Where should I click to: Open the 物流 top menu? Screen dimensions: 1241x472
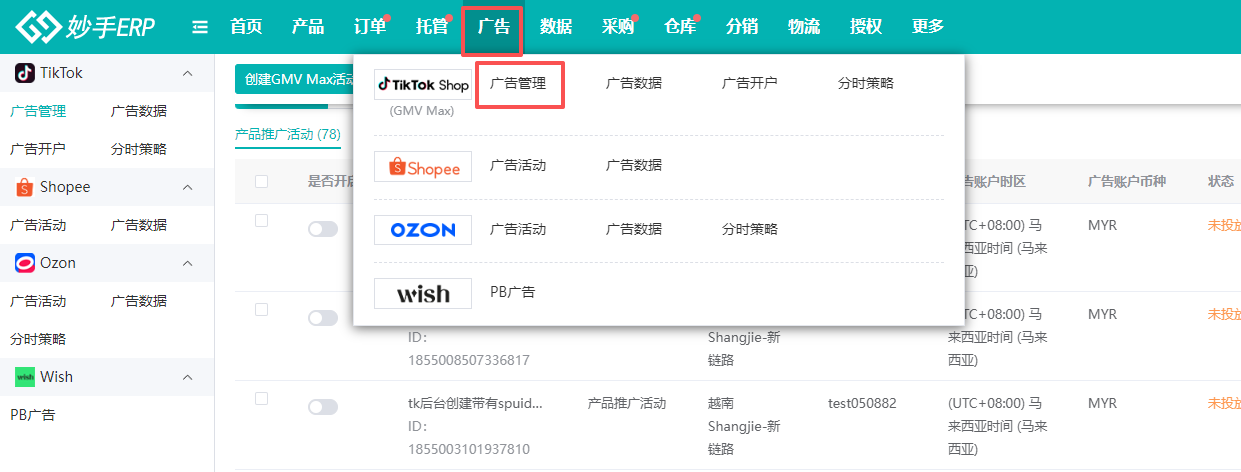[x=804, y=27]
